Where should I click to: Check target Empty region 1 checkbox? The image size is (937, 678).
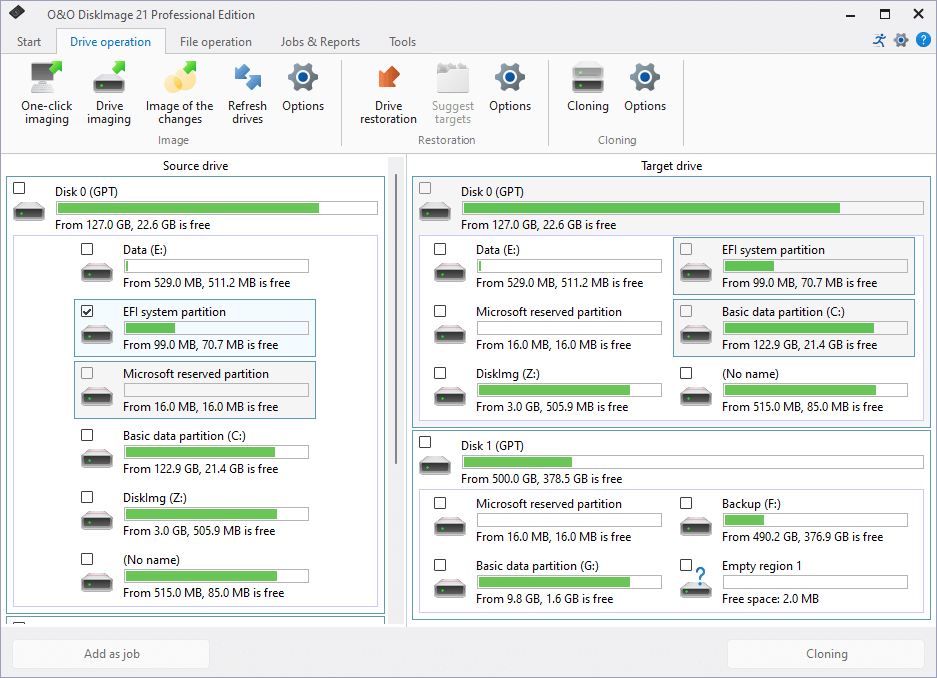tap(686, 565)
